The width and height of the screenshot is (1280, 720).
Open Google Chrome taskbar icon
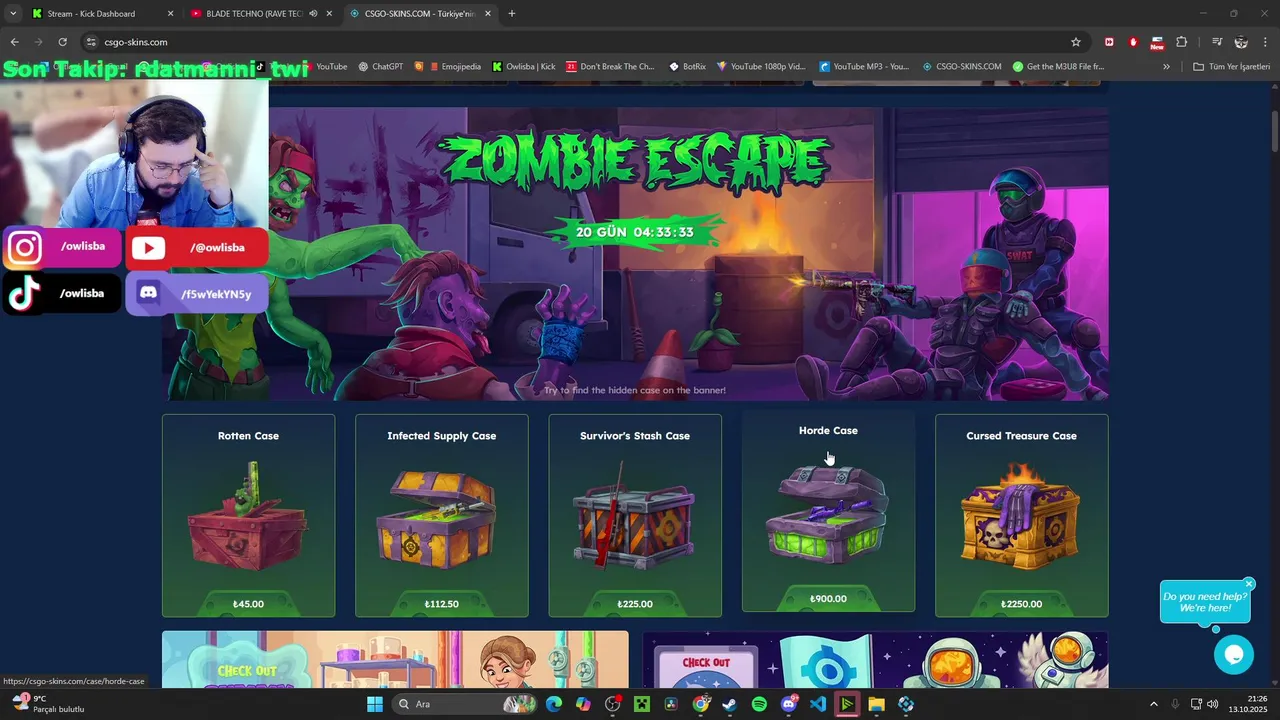point(700,704)
